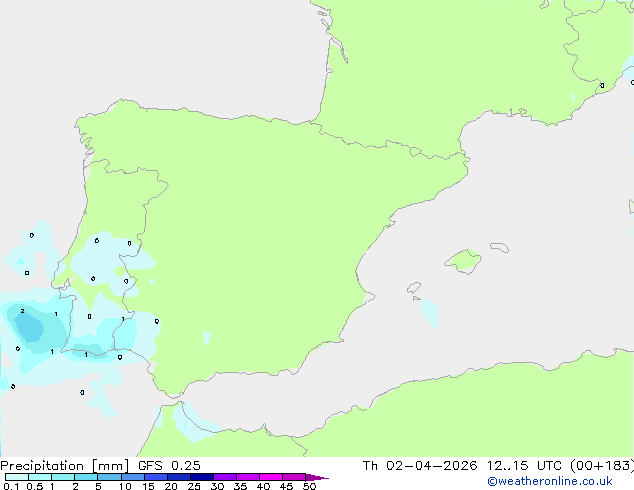Viewport: 634px width, 490px height.
Task: Click the 5–10 mm legend color swatch
Action: [110, 477]
